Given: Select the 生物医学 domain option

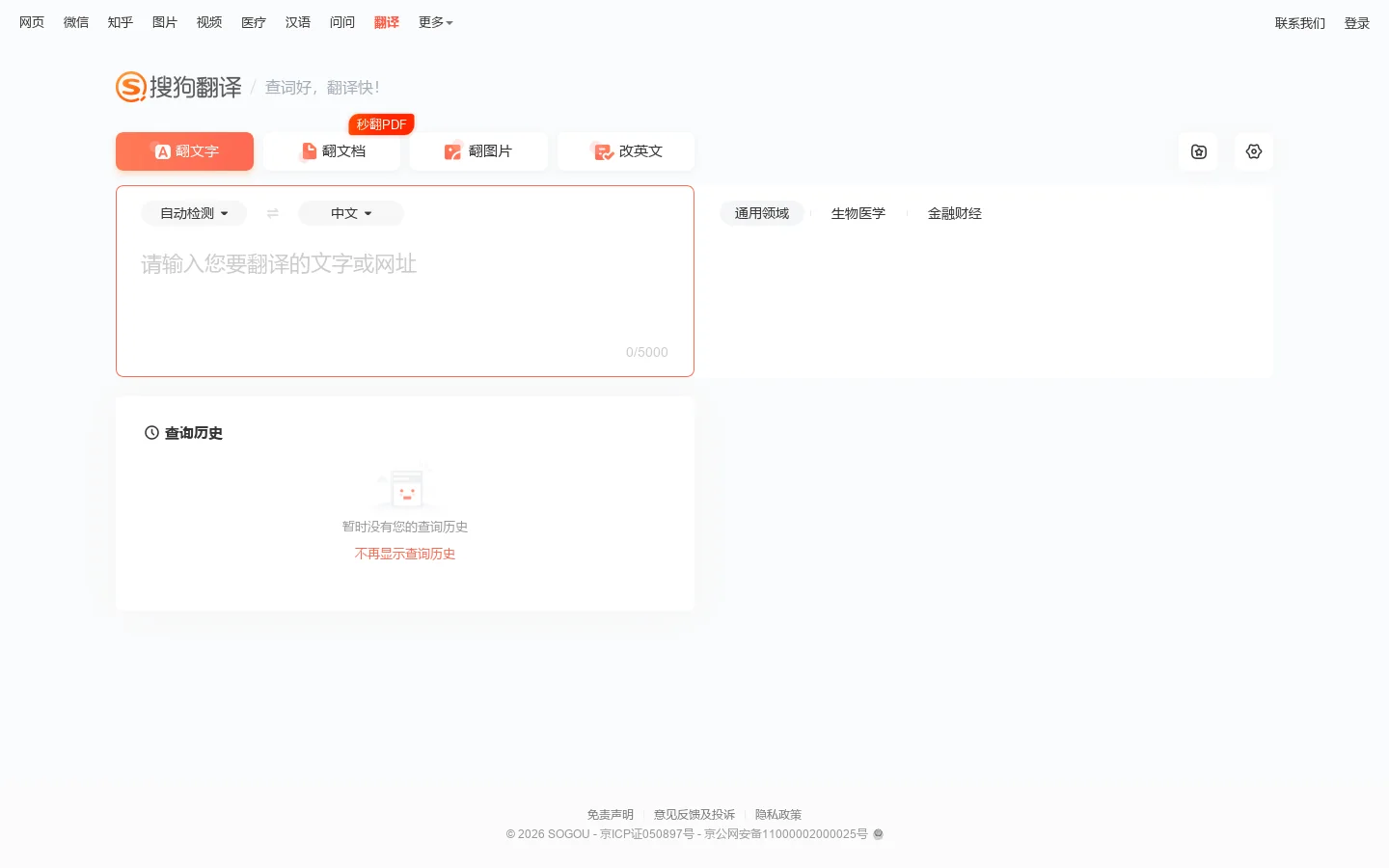Looking at the screenshot, I should click(x=858, y=213).
